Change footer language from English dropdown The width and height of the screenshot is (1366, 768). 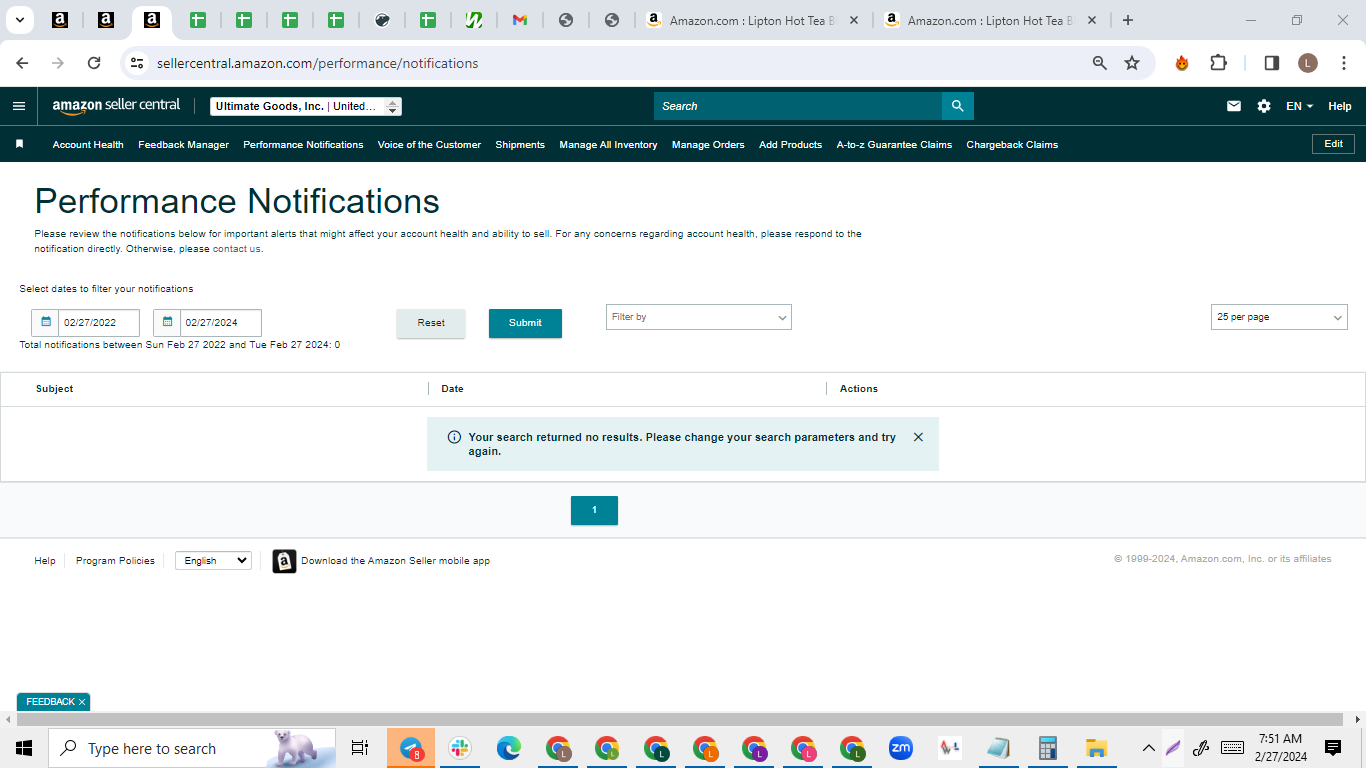(x=213, y=561)
